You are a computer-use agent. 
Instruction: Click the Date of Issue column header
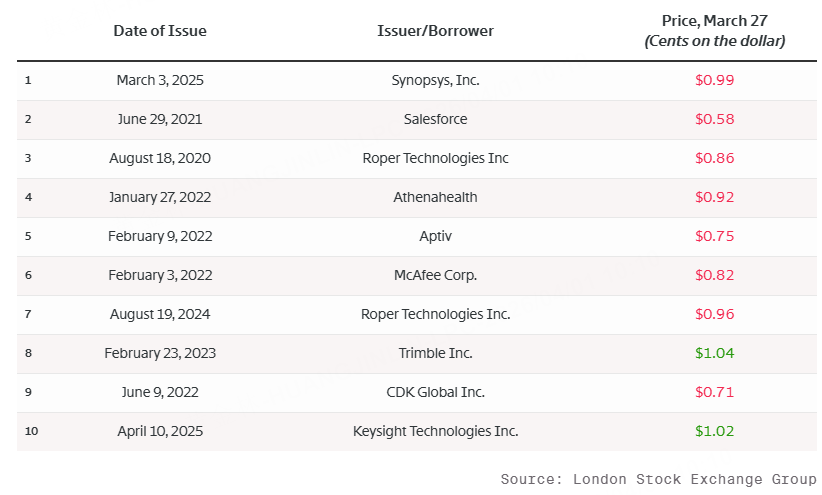[x=160, y=31]
